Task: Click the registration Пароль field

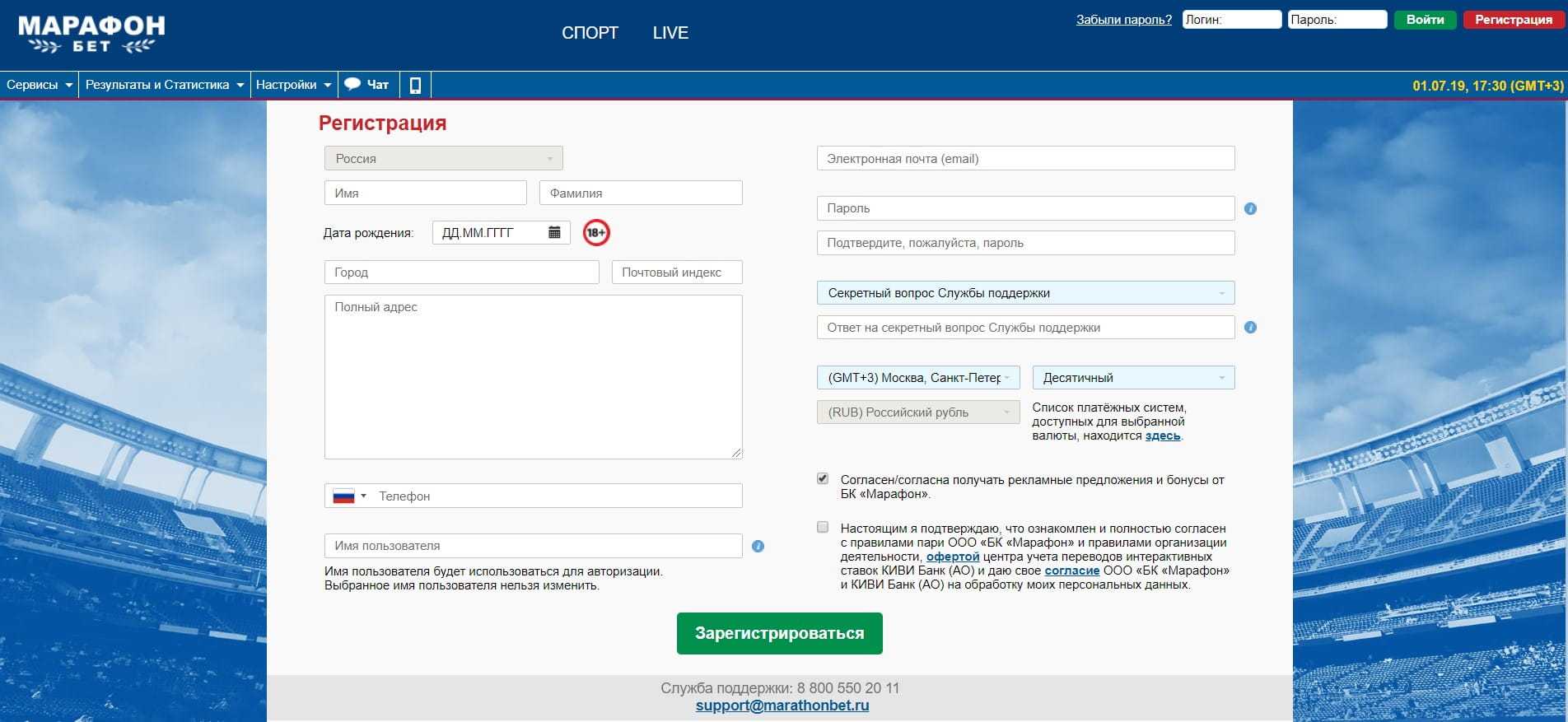Action: [1025, 208]
